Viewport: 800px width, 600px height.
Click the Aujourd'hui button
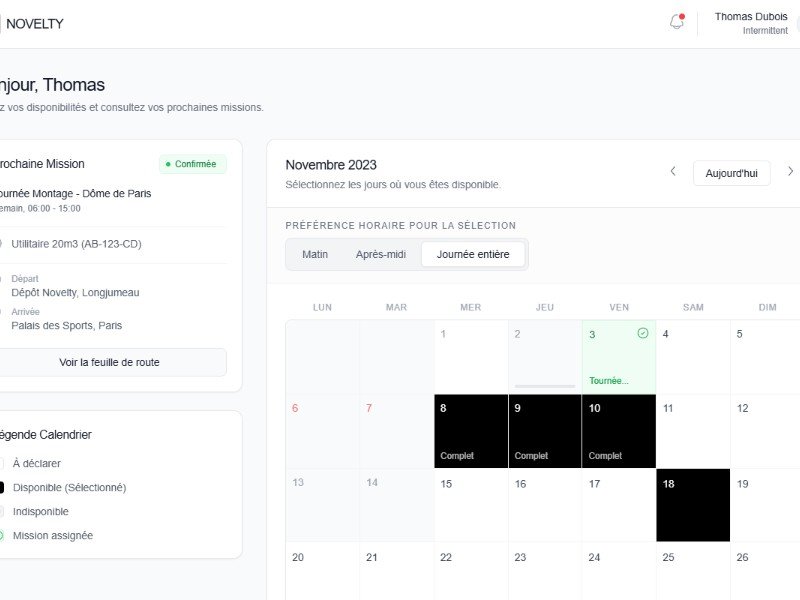pyautogui.click(x=731, y=173)
